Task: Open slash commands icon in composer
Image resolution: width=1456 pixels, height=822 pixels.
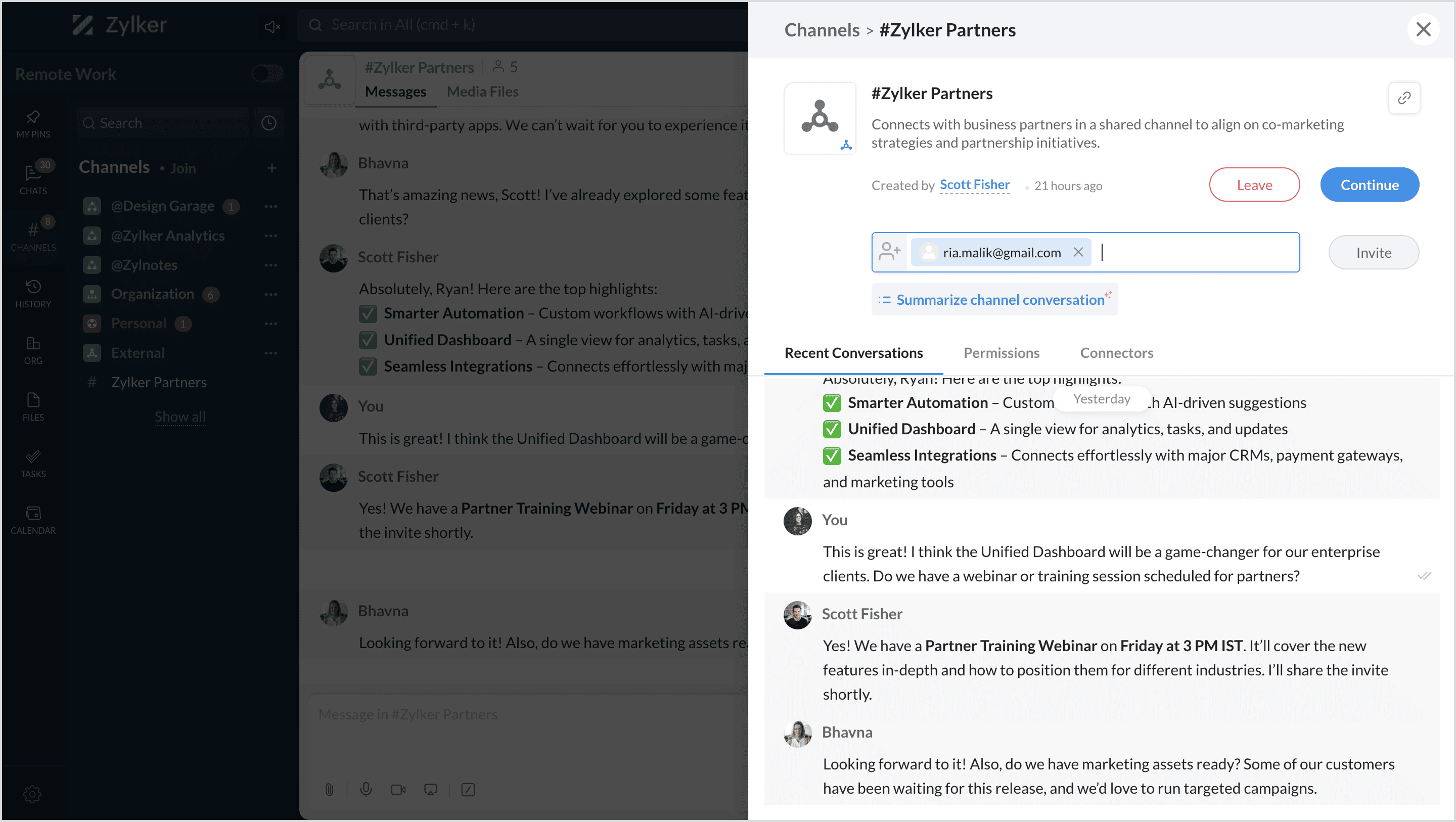Action: pyautogui.click(x=468, y=789)
